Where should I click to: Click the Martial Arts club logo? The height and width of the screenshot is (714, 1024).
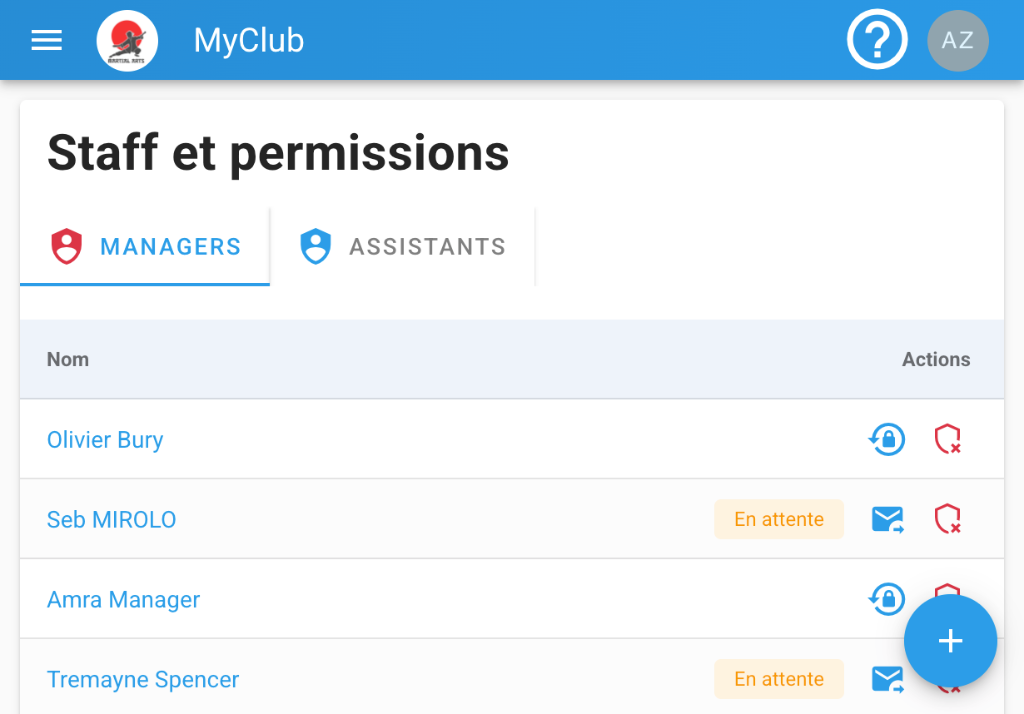tap(127, 40)
